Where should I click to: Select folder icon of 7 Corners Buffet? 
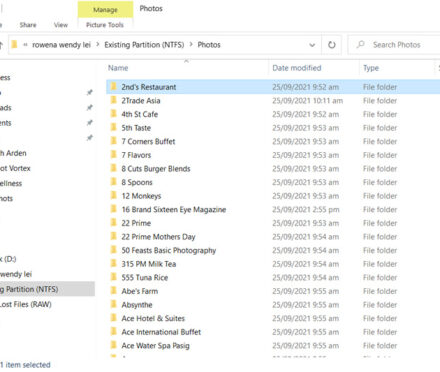[114, 141]
